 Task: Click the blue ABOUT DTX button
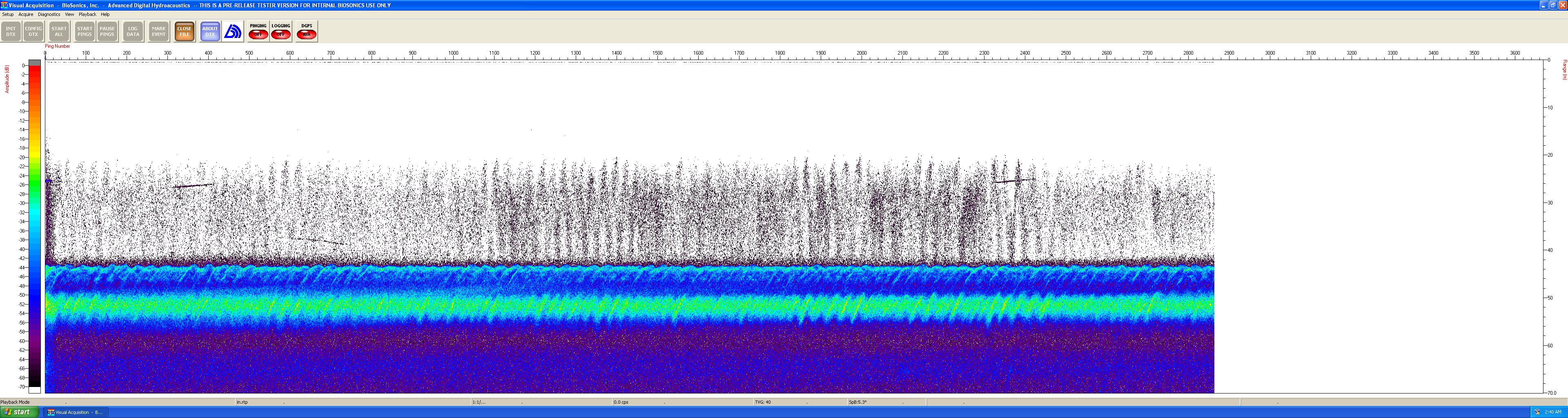(210, 32)
